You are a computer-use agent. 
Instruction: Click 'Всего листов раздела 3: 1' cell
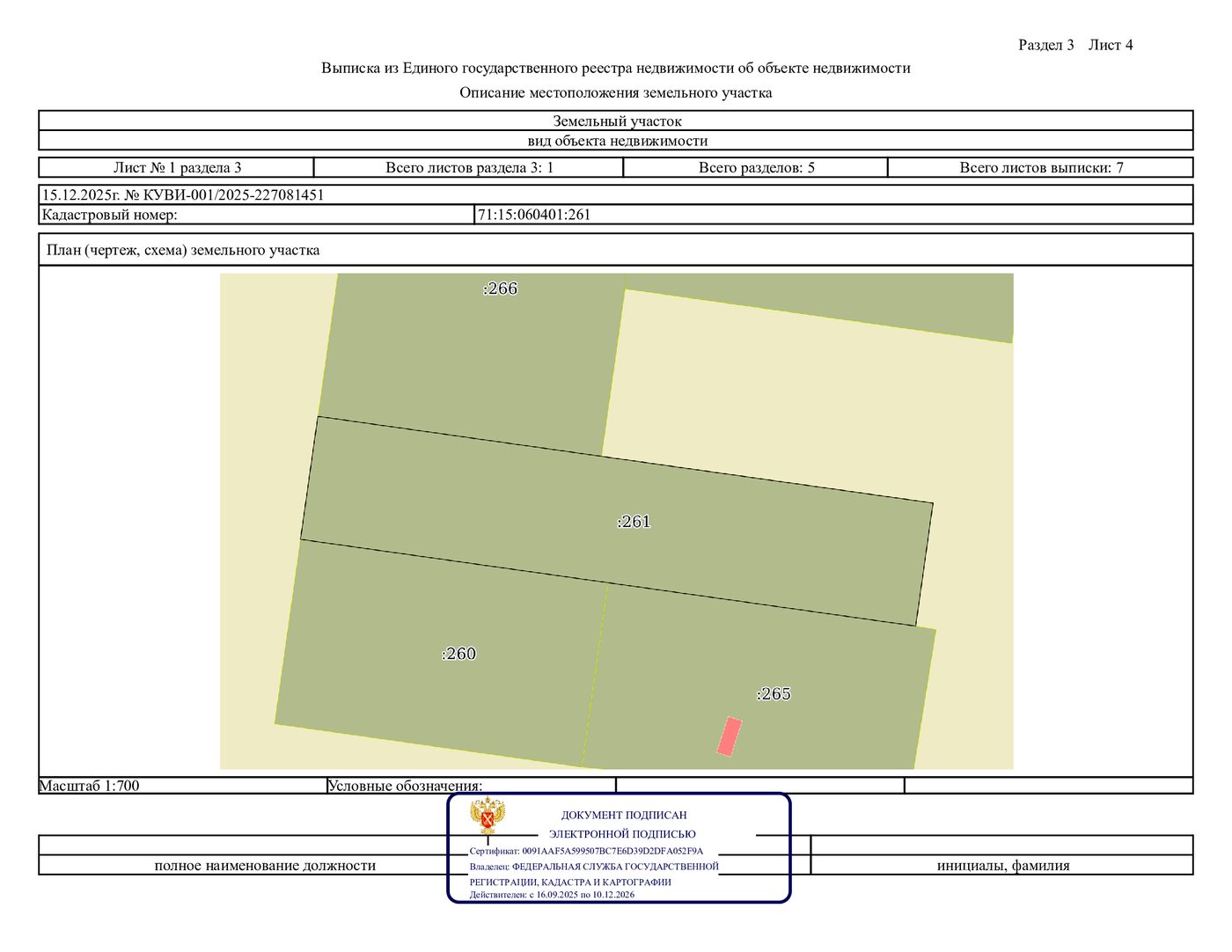click(469, 167)
